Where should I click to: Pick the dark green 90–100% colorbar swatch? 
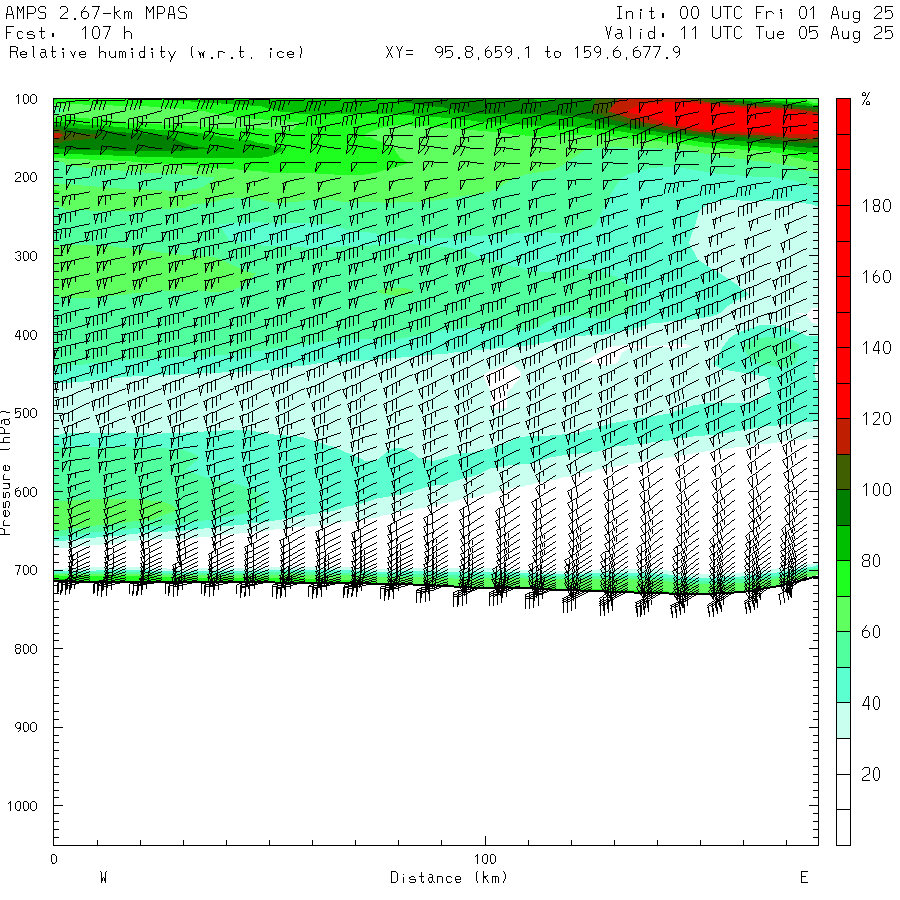(843, 508)
